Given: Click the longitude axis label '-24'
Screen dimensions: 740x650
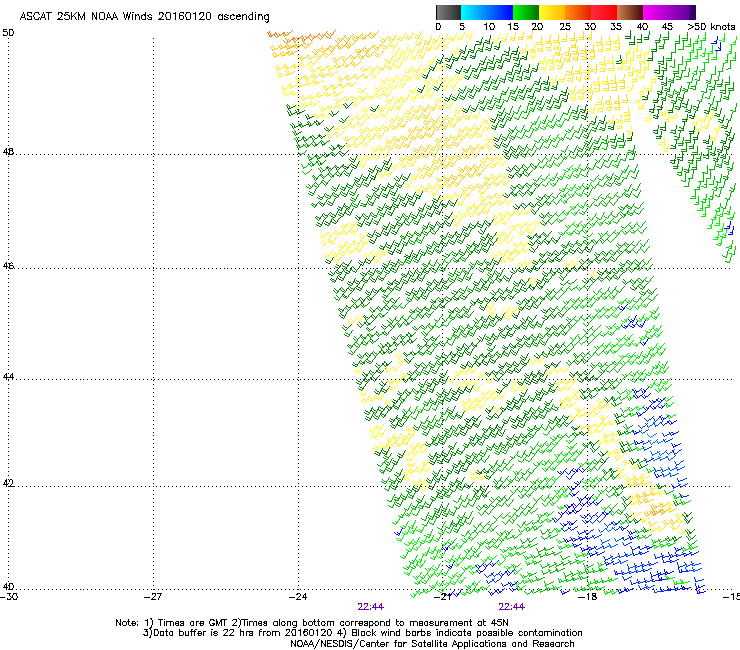Looking at the screenshot, I should click(298, 597).
